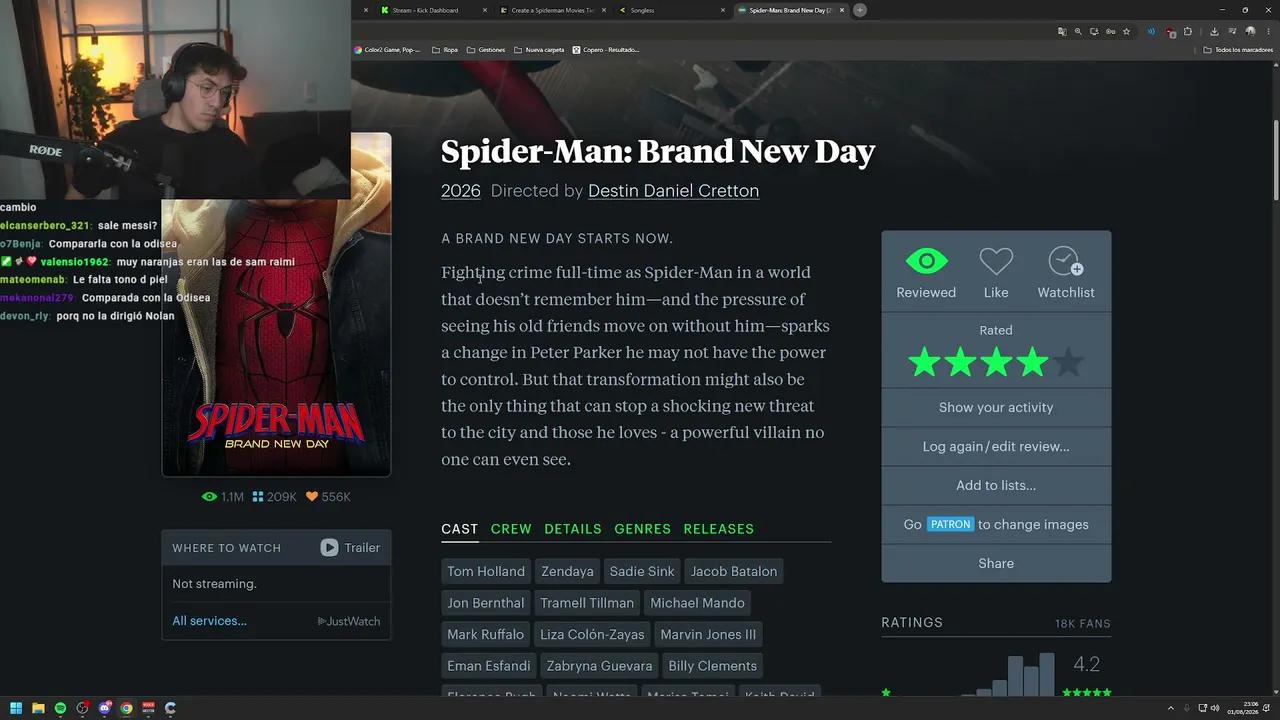This screenshot has height=720, width=1280.
Task: Bookmark this page with star icon
Action: coord(1126,32)
